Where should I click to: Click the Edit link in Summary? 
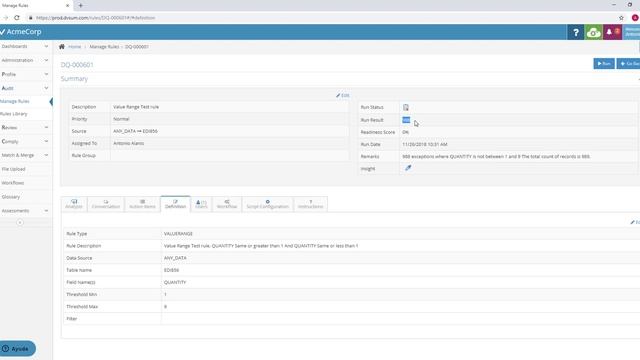point(343,96)
